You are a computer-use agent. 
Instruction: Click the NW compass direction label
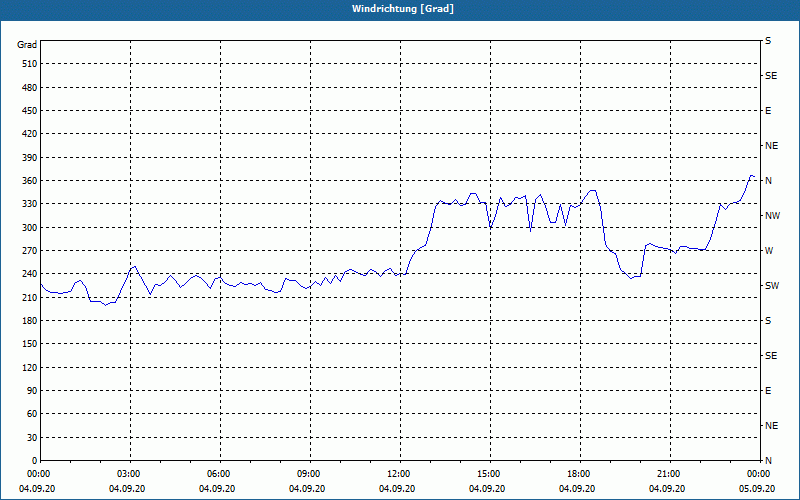pos(772,216)
